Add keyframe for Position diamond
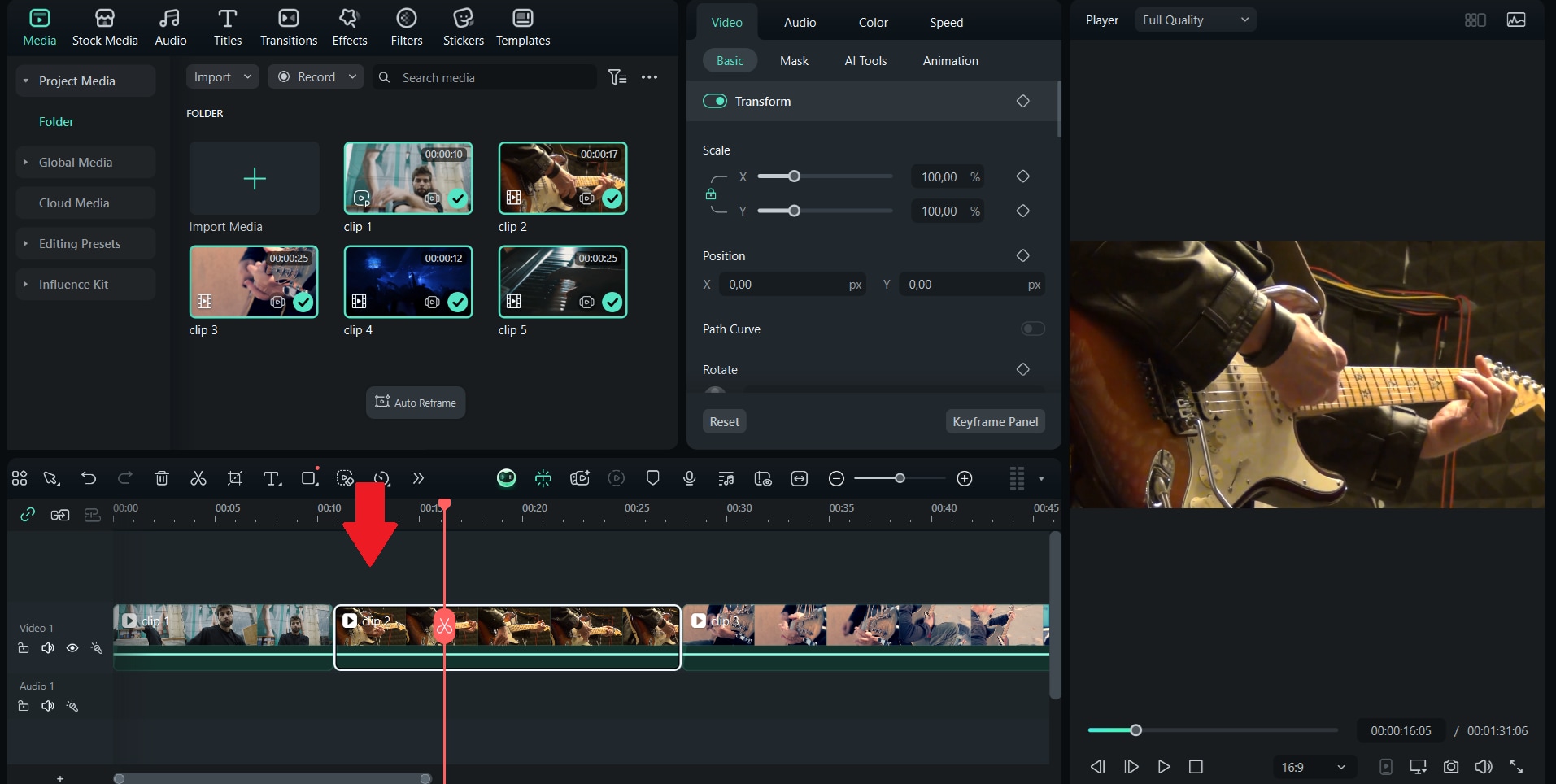The height and width of the screenshot is (784, 1556). point(1023,255)
